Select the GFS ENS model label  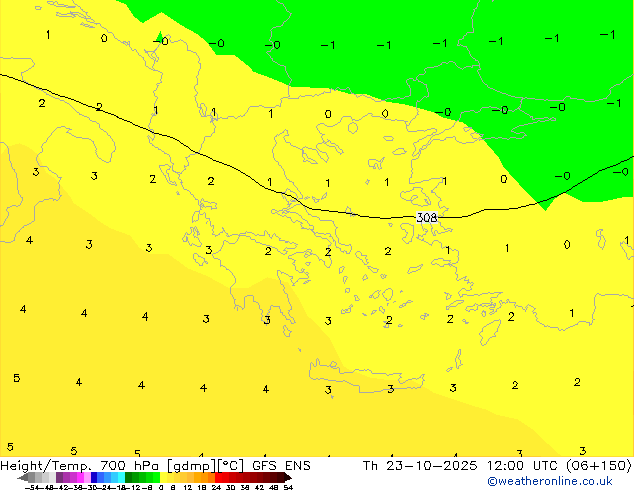pos(281,466)
